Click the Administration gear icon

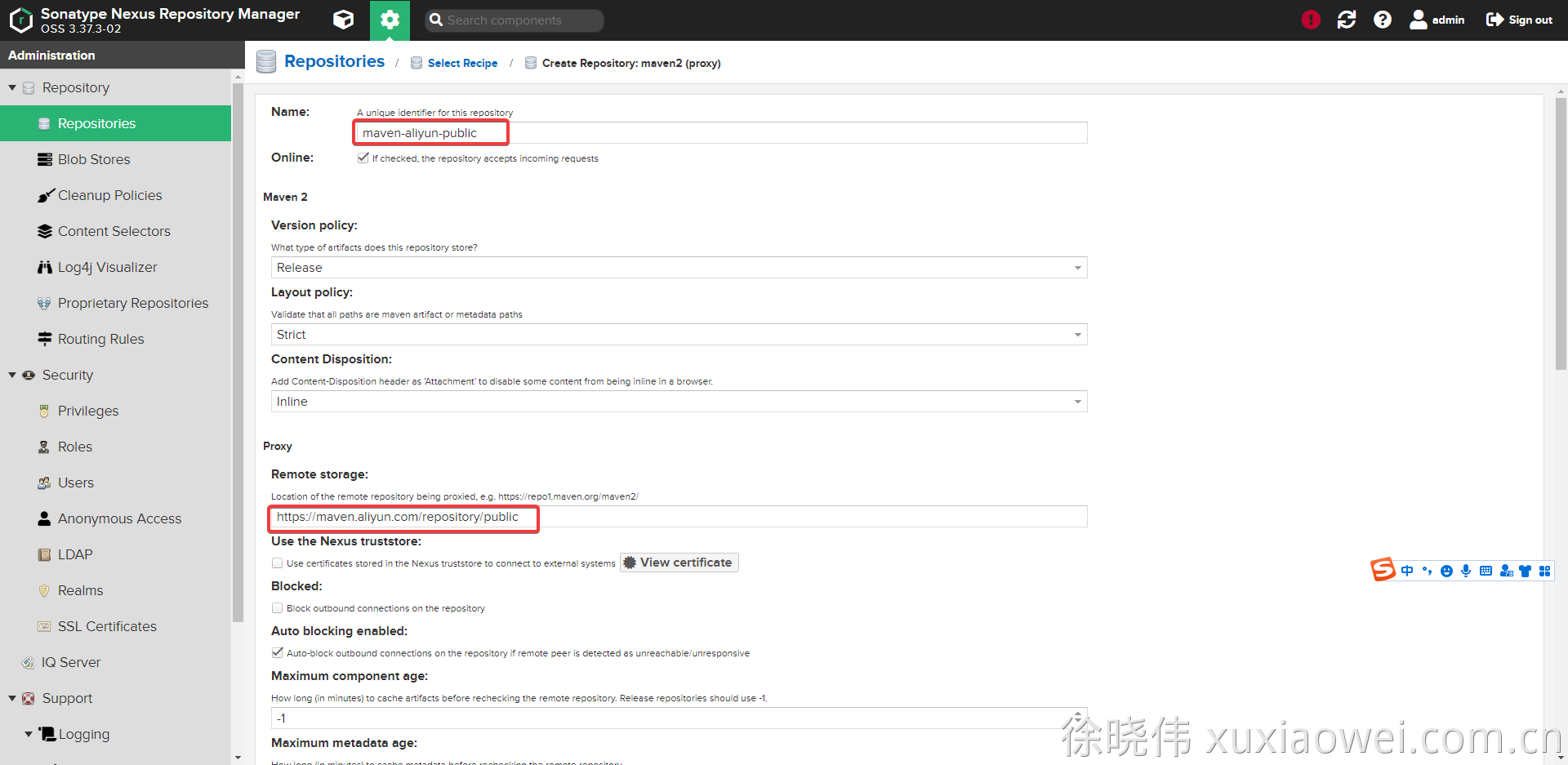(x=390, y=20)
